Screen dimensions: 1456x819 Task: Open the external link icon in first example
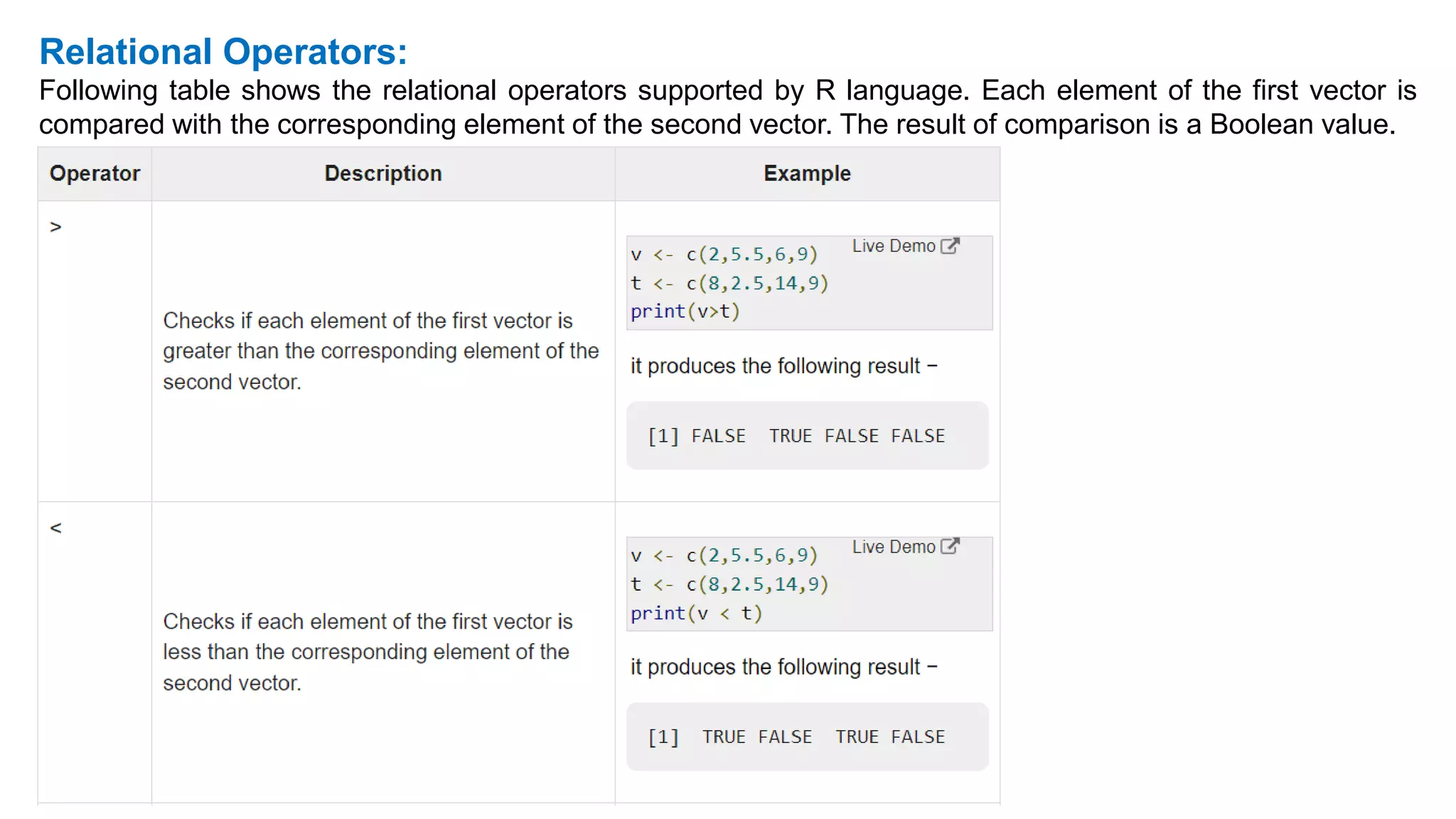(950, 246)
